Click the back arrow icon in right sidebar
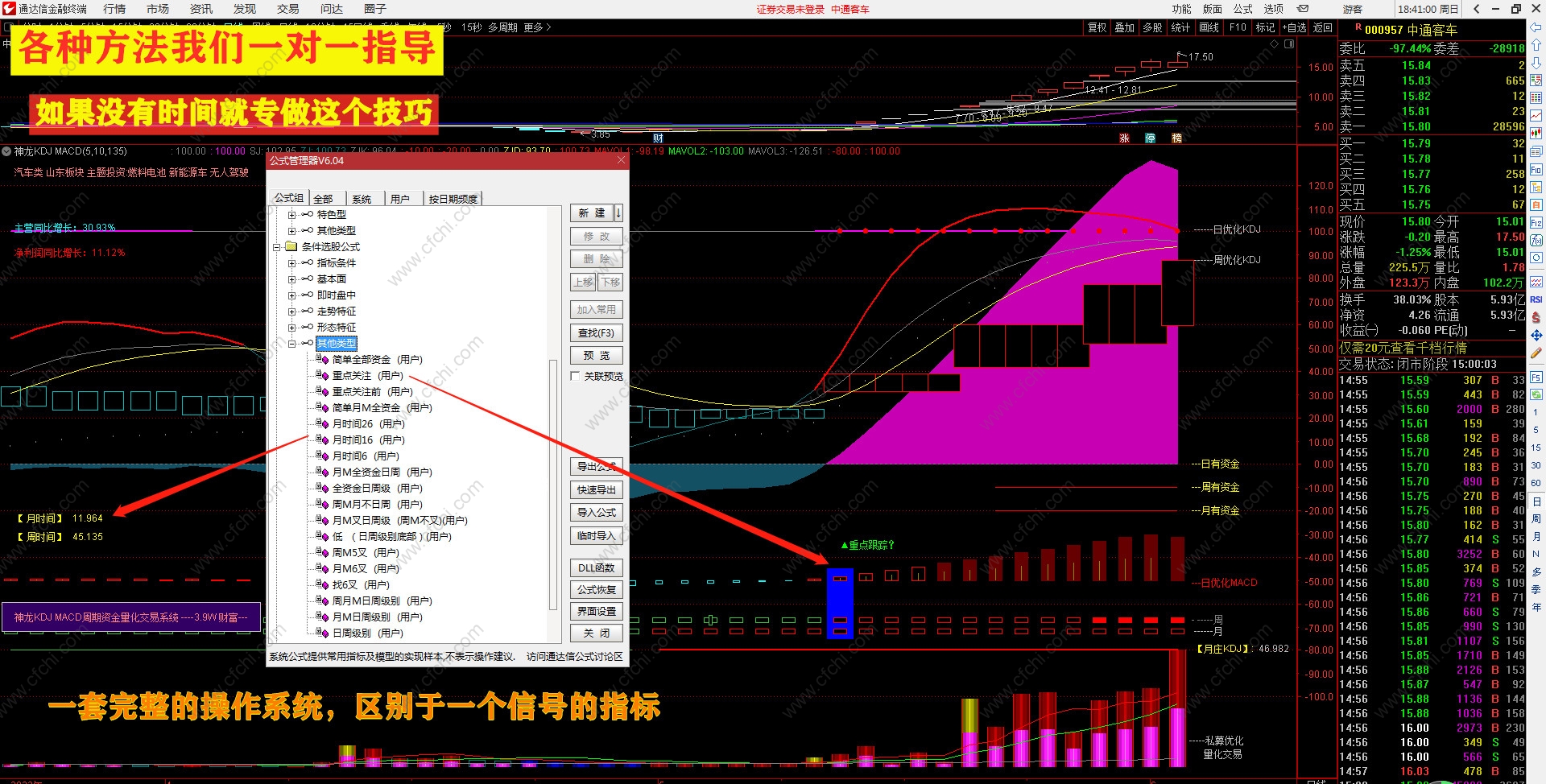Image resolution: width=1546 pixels, height=784 pixels. click(1536, 27)
